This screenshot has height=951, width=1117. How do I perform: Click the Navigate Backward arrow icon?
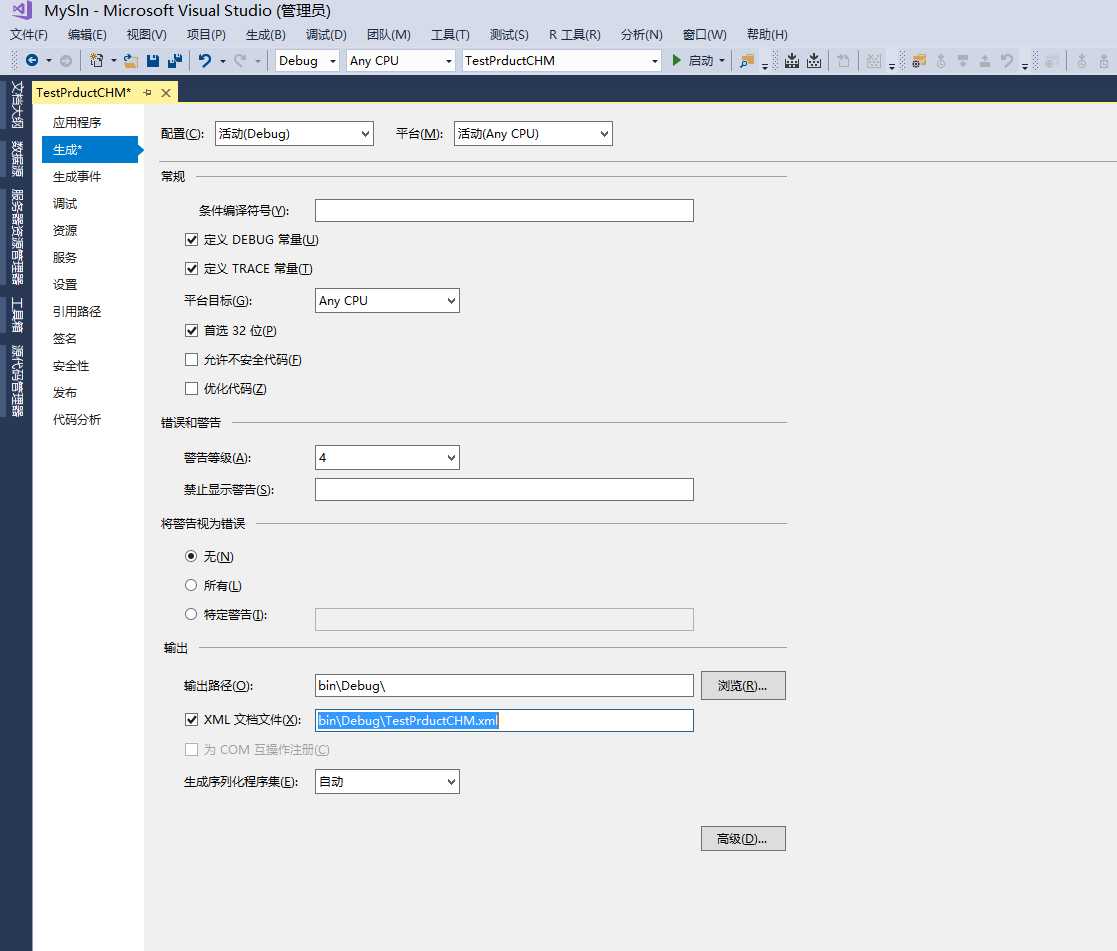point(31,61)
